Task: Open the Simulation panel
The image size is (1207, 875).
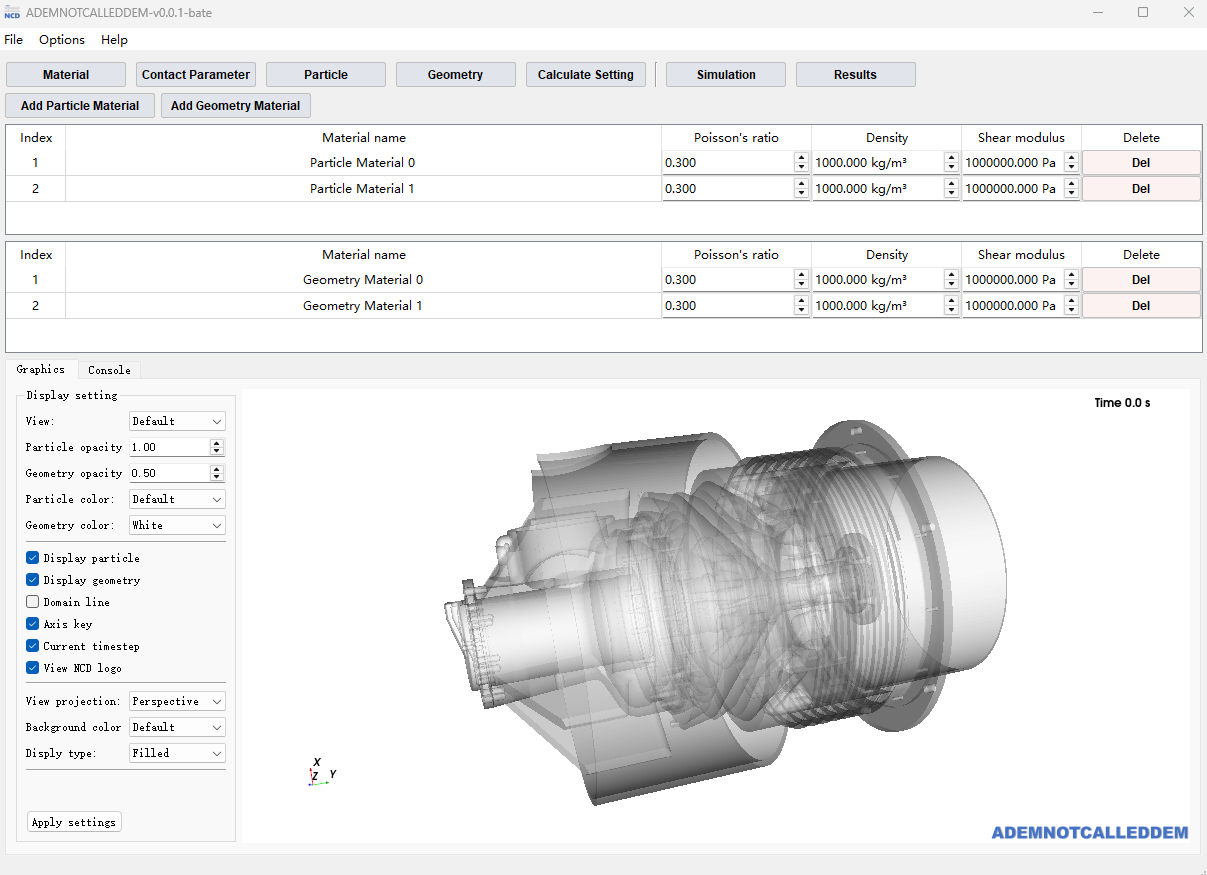Action: point(725,74)
